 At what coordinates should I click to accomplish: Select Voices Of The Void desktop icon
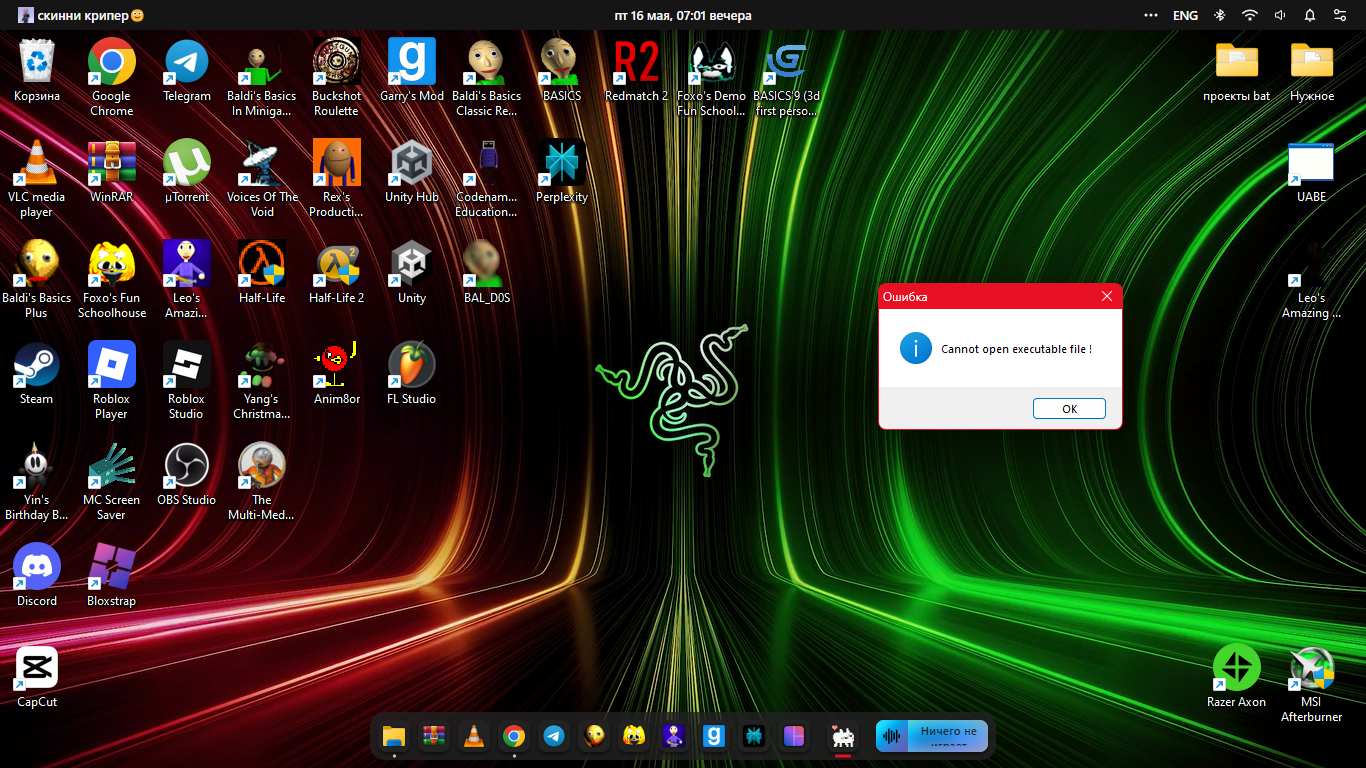262,178
